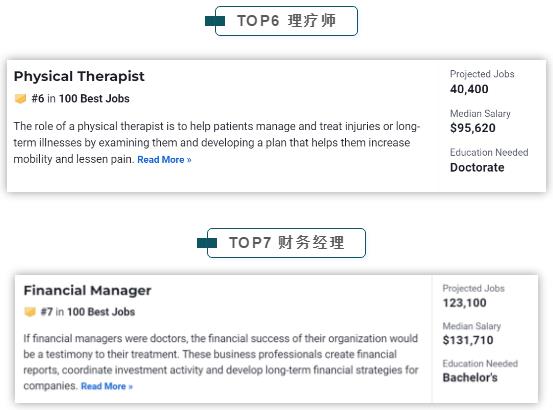
Task: Click the $95,620 median salary value
Action: point(473,128)
